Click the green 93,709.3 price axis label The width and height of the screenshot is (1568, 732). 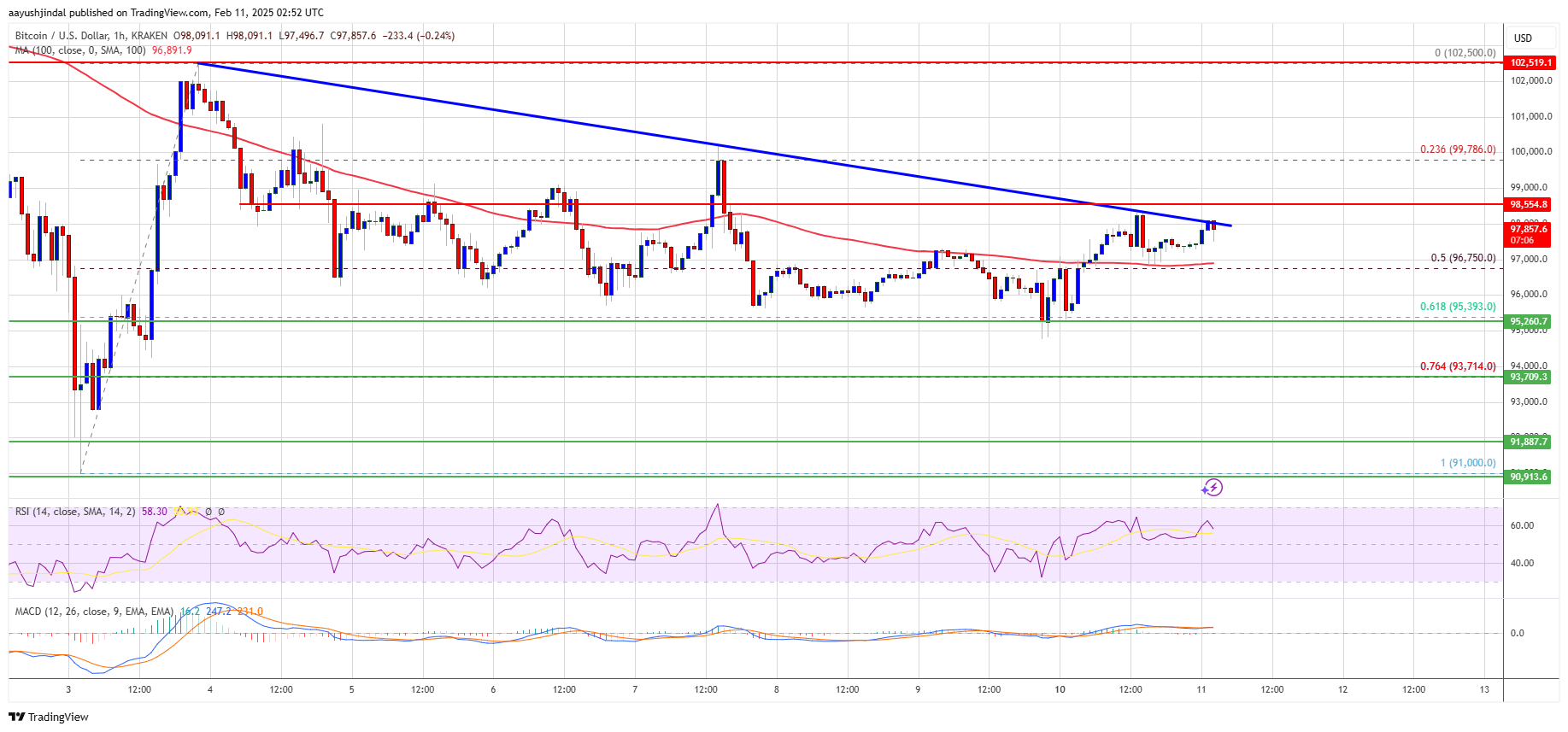(x=1529, y=377)
